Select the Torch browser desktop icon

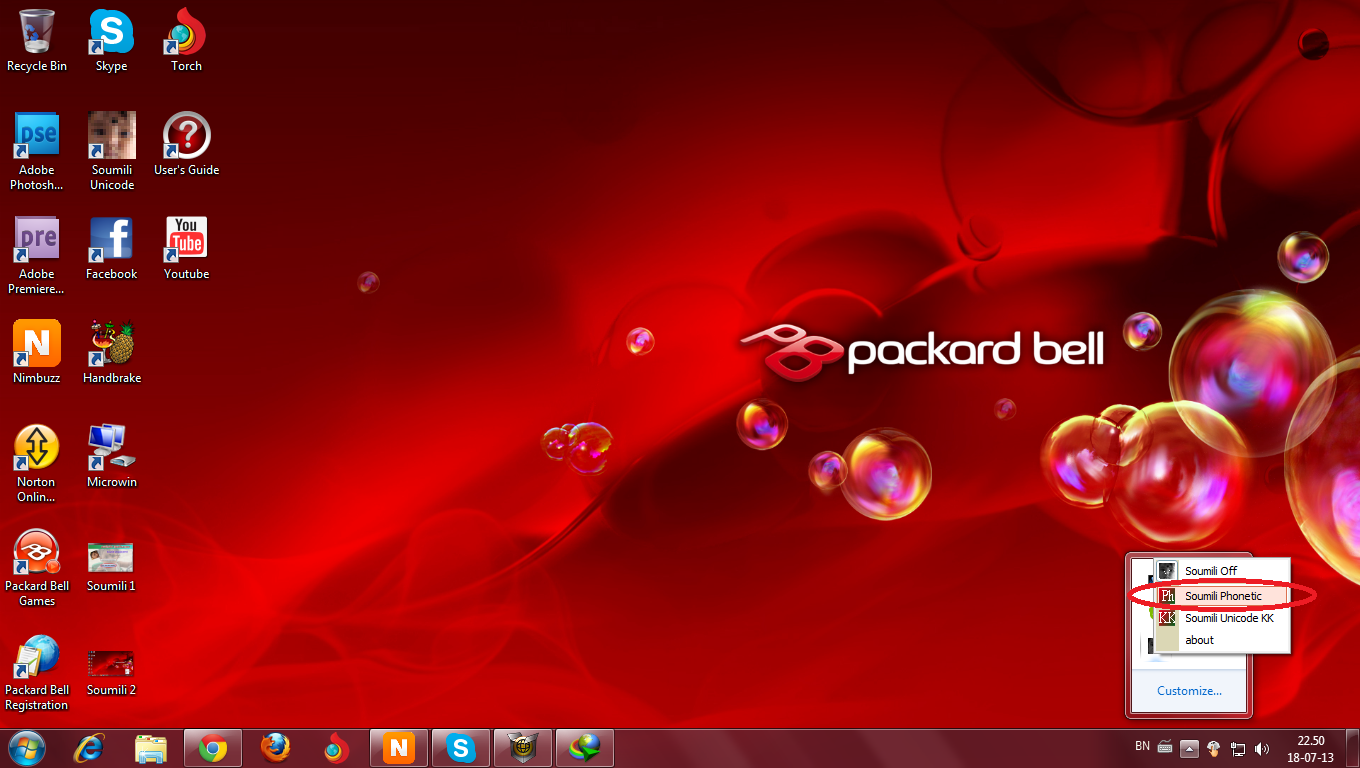pos(186,40)
